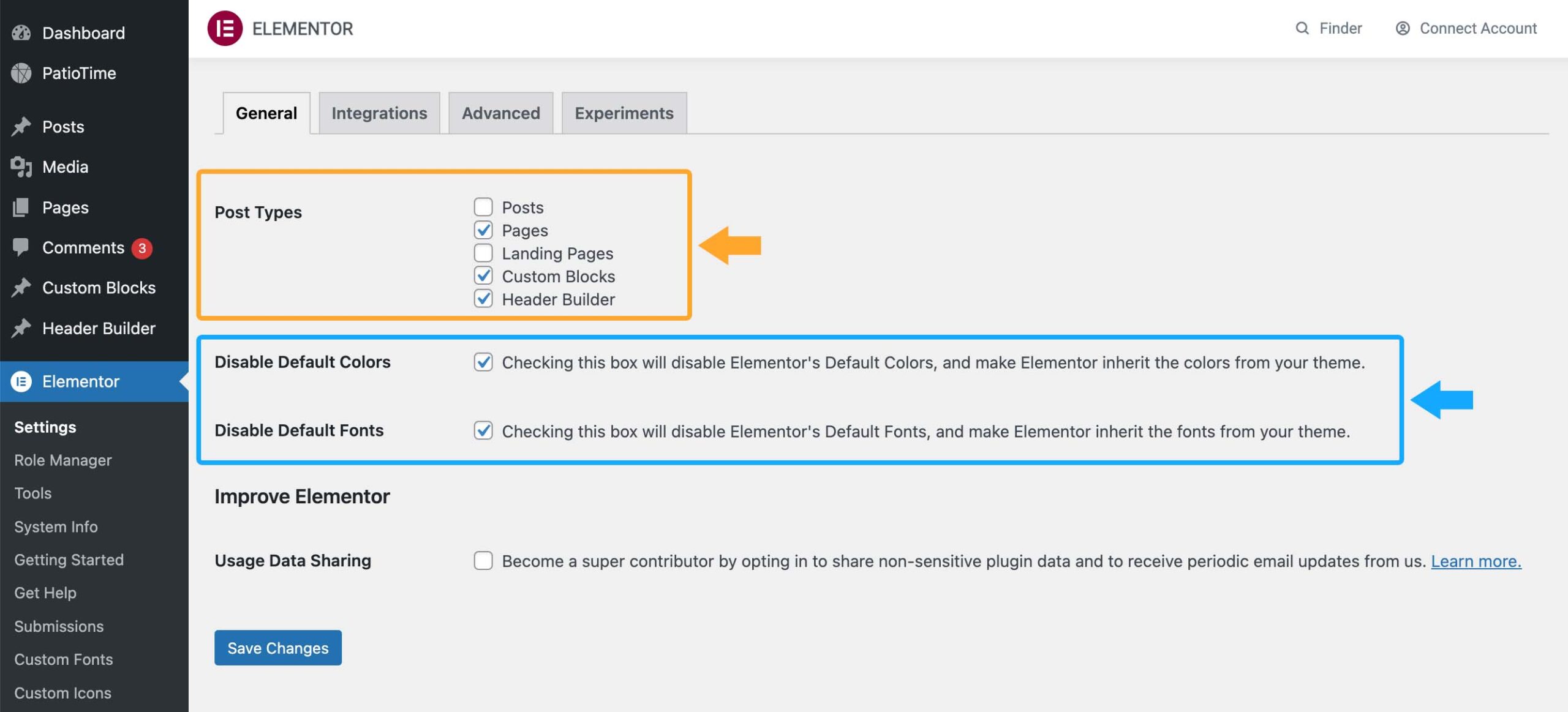Select the Dashboard icon in the sidebar
This screenshot has width=1568, height=712.
point(20,32)
